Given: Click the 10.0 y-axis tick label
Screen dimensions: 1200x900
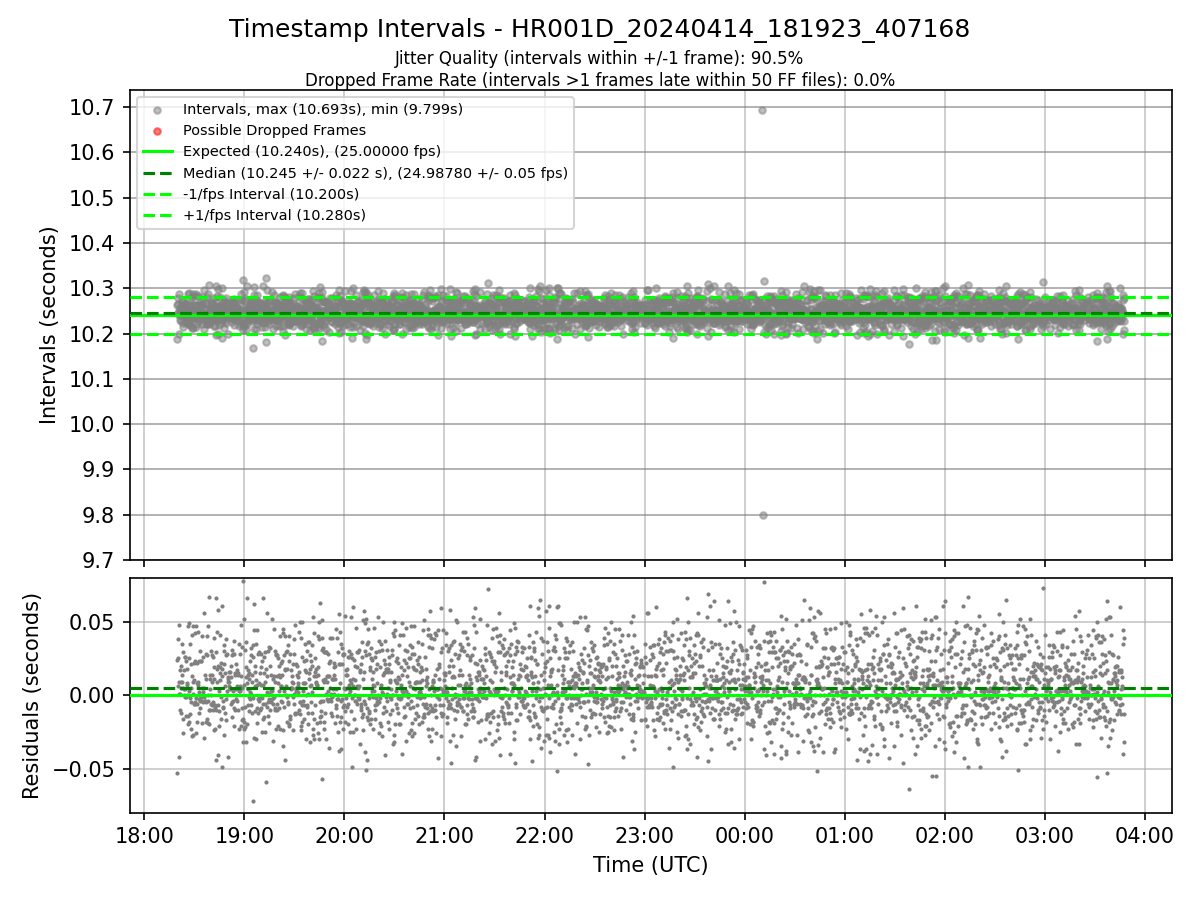Looking at the screenshot, I should [91, 424].
